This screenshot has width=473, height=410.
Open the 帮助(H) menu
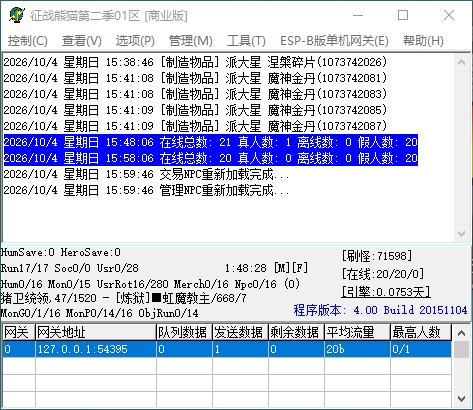[x=423, y=41]
